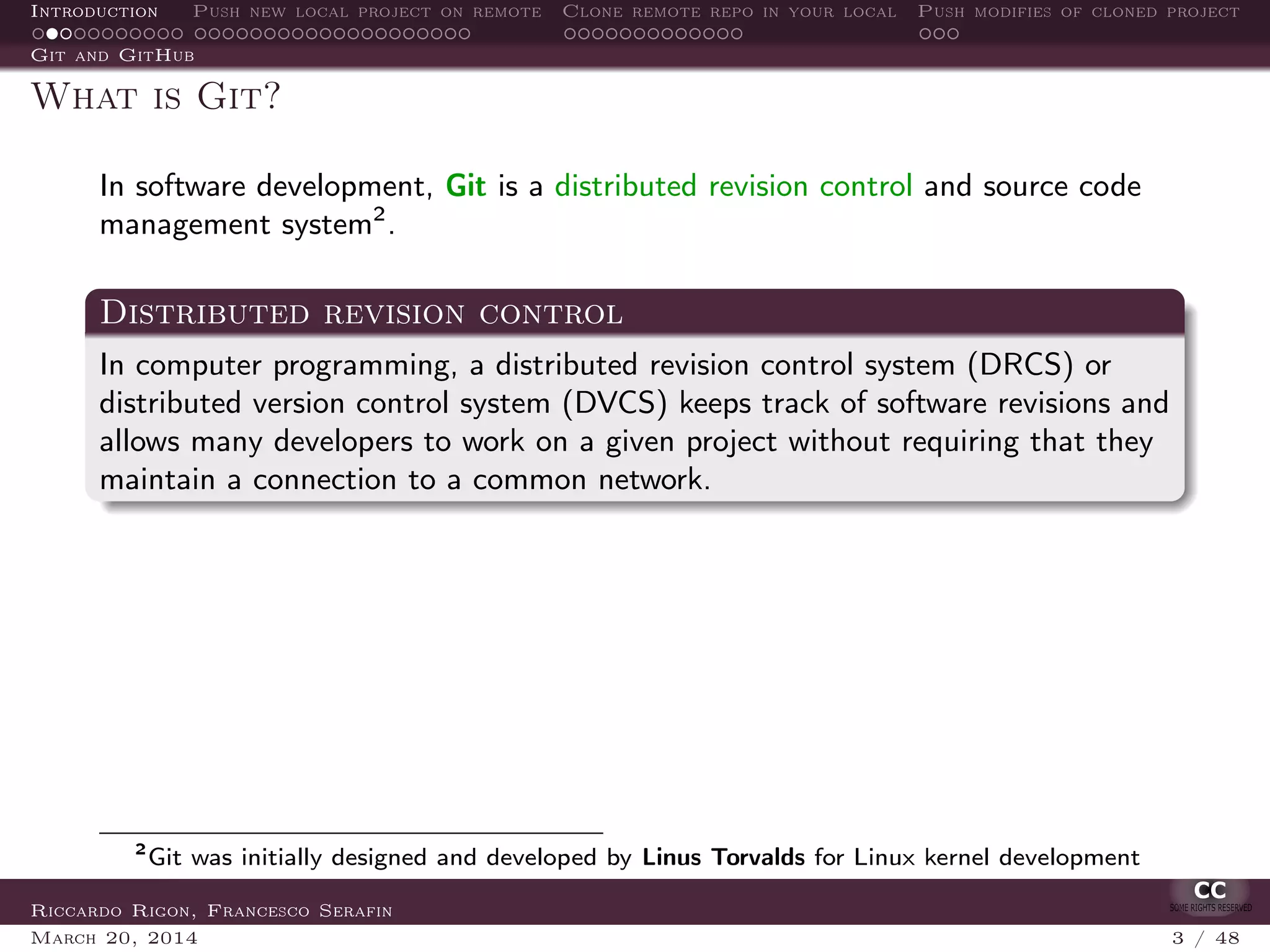Click the authors 'Riccardo Rigon, Francesco Serafin'
1270x952 pixels.
pyautogui.click(x=211, y=911)
